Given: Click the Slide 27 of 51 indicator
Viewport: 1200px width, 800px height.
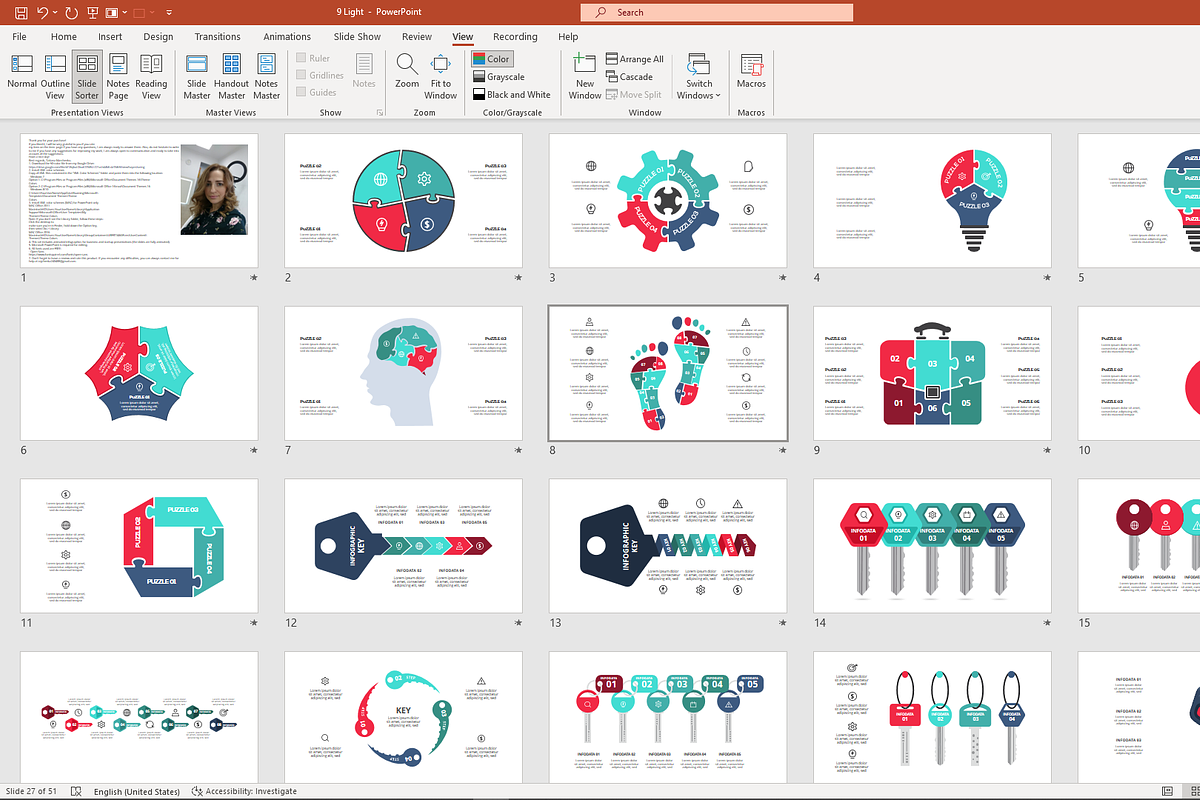Looking at the screenshot, I should pos(32,791).
